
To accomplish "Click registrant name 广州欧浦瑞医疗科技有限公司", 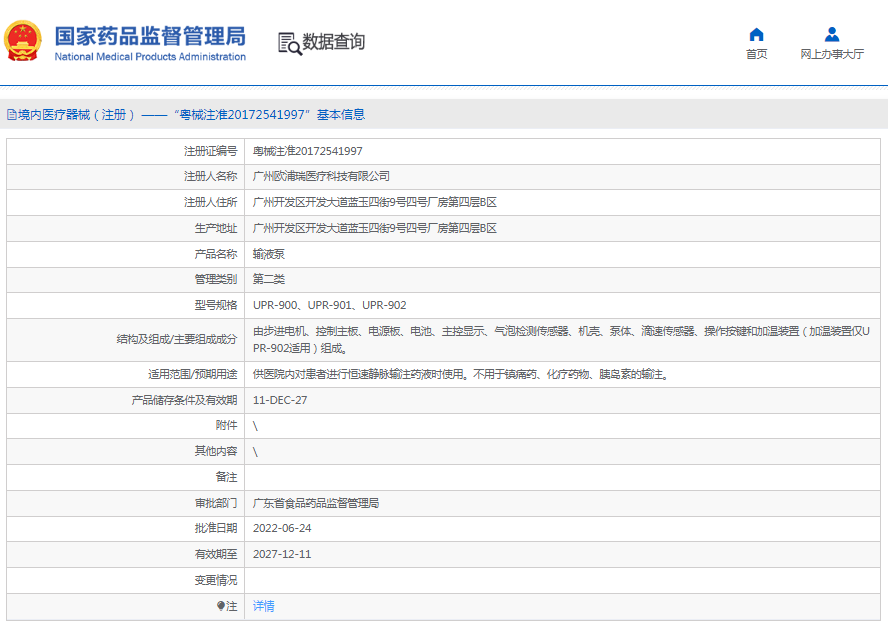I will [x=321, y=176].
